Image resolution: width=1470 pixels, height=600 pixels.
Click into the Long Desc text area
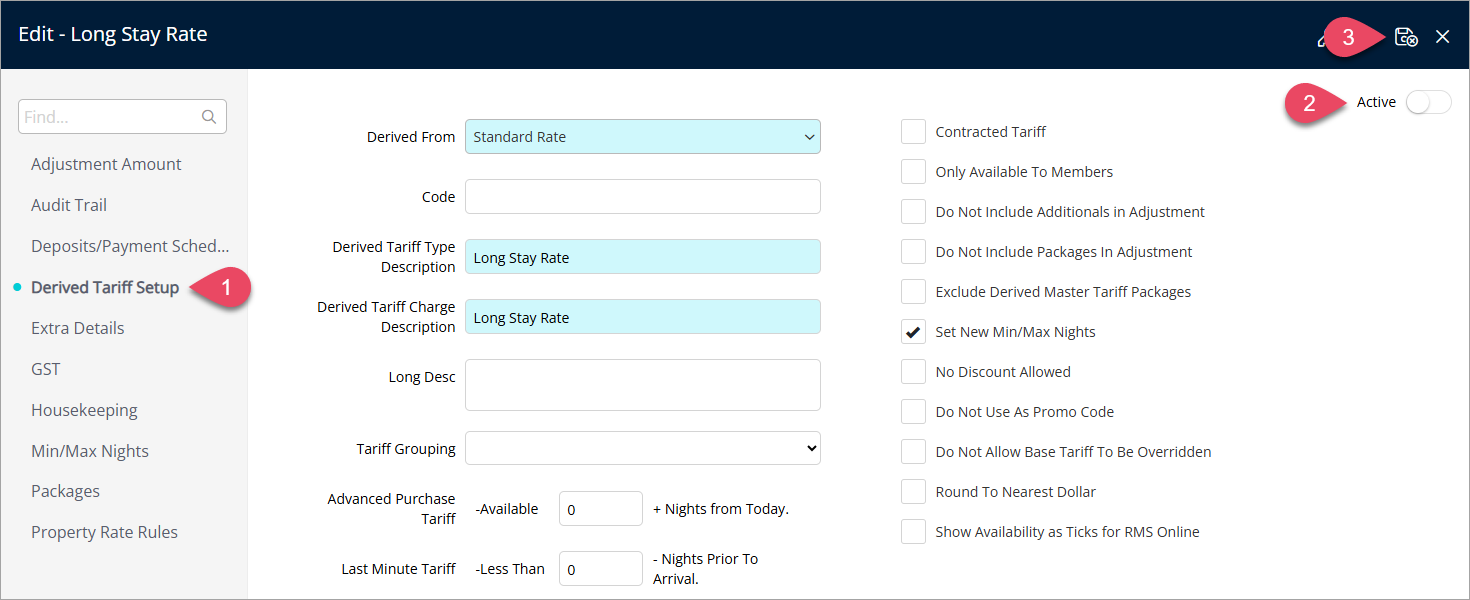click(x=642, y=385)
